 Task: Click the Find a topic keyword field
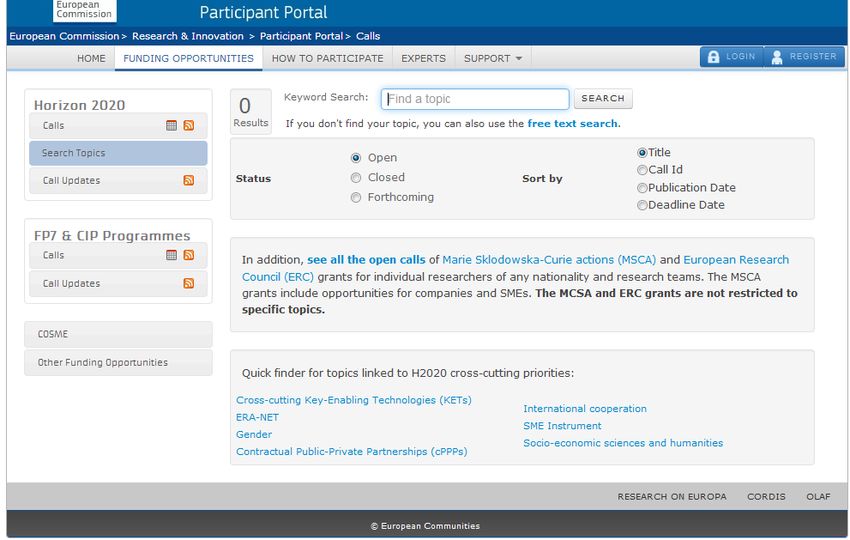(475, 99)
